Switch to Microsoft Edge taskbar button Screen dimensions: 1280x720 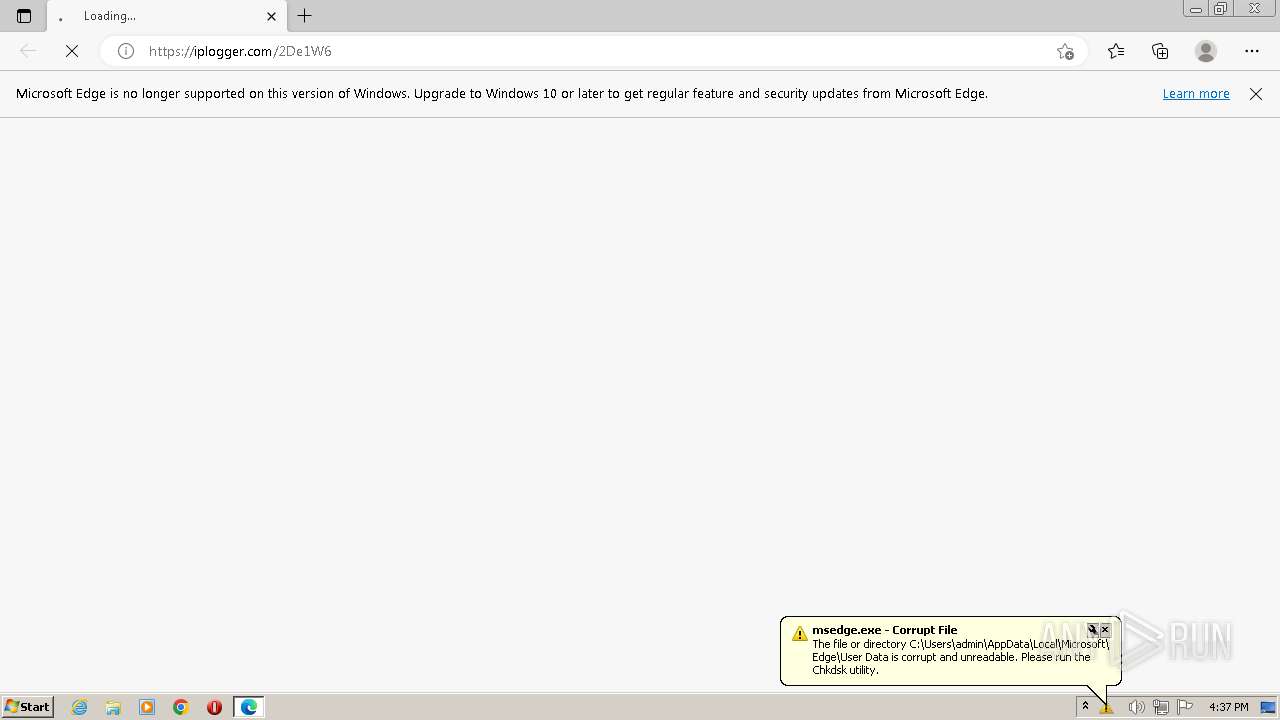click(x=249, y=707)
